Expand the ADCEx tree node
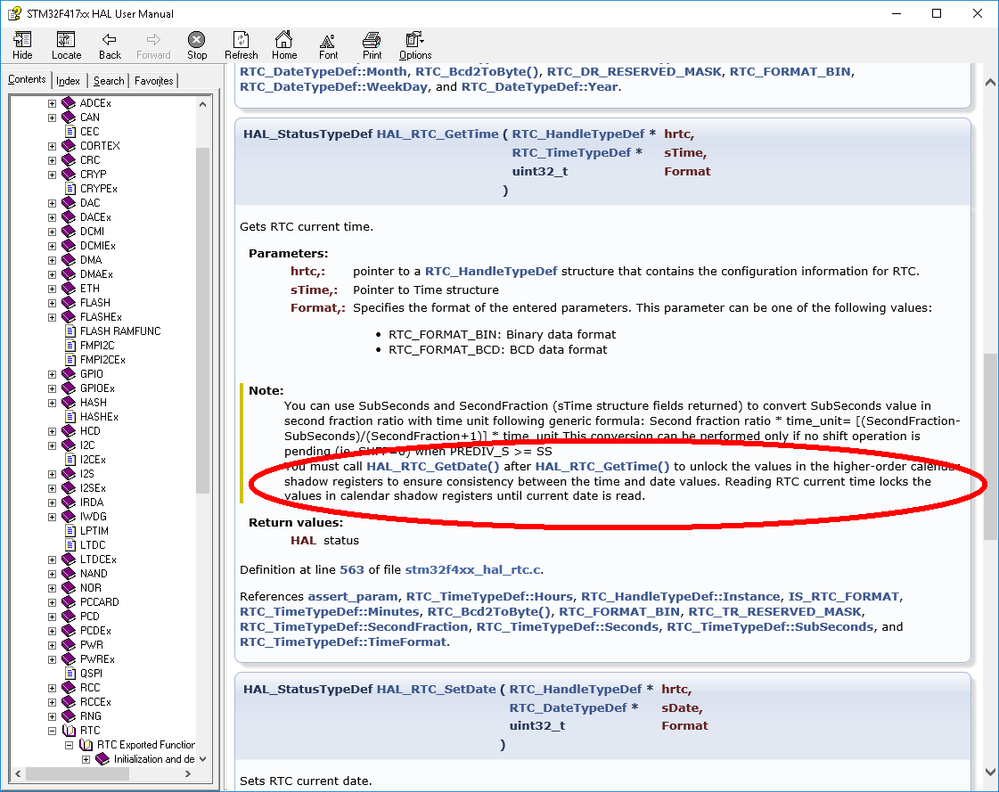 point(52,103)
